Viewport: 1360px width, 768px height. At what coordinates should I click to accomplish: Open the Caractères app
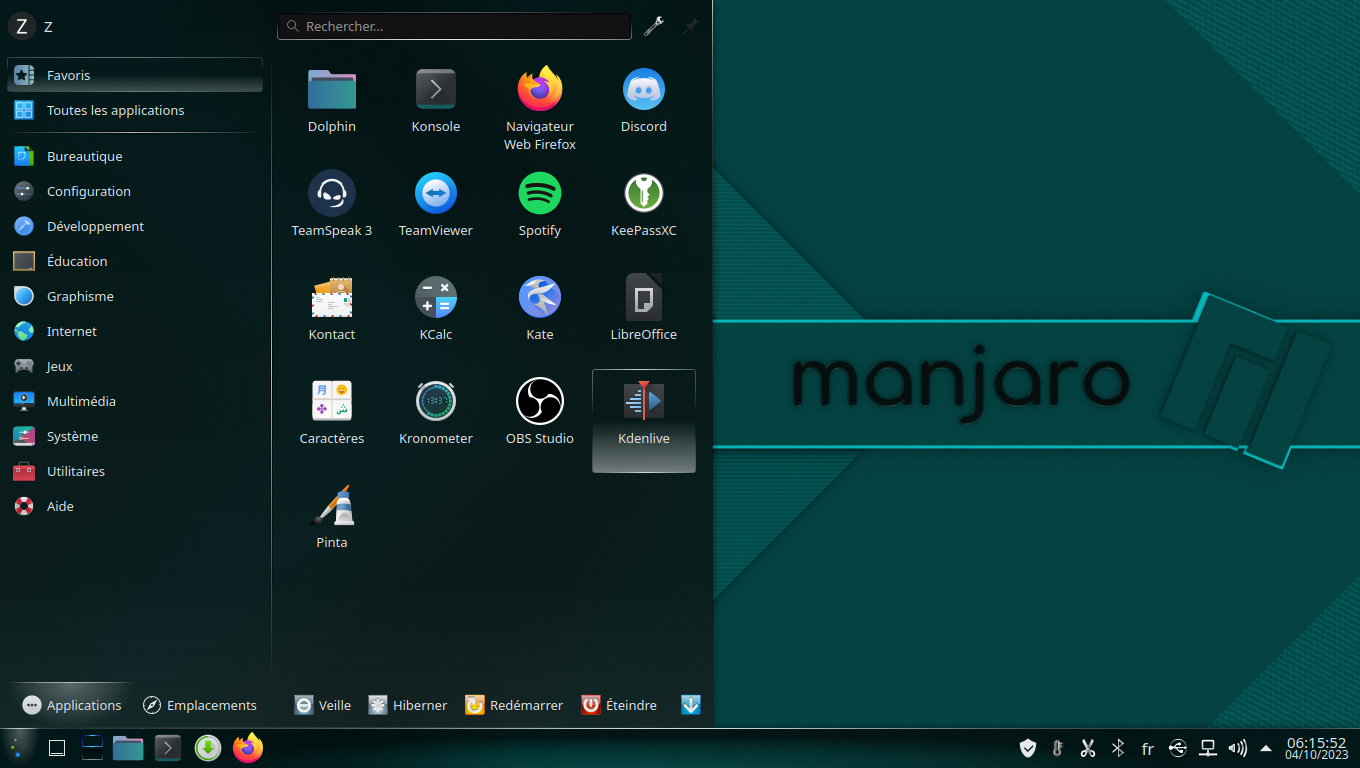pos(332,414)
